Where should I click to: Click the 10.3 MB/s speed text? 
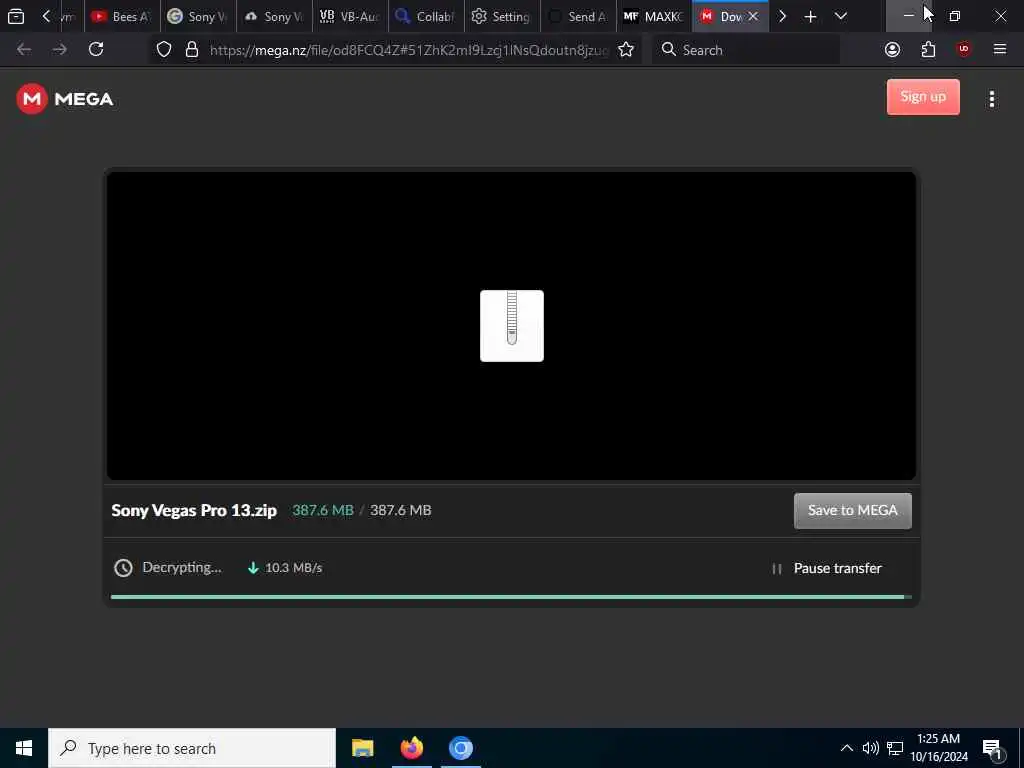click(x=293, y=568)
